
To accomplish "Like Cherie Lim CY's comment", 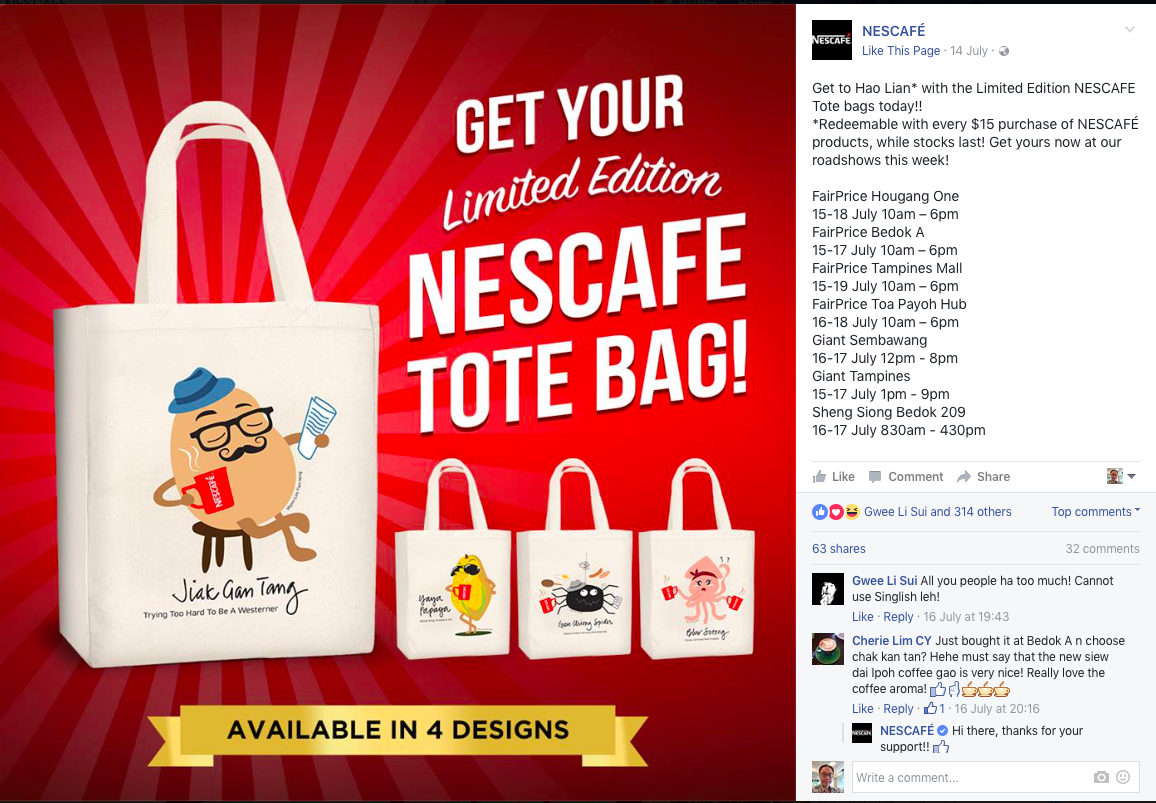I will coord(863,709).
